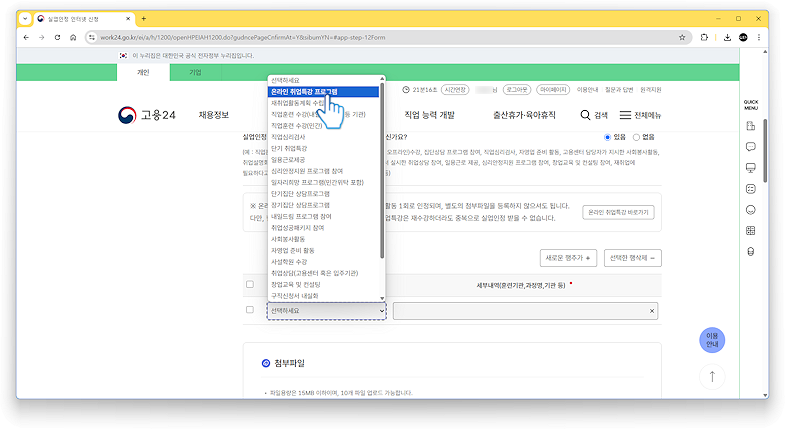The width and height of the screenshot is (785, 429).
Task: Choose the 단기 취업특강 option
Action: coord(323,149)
